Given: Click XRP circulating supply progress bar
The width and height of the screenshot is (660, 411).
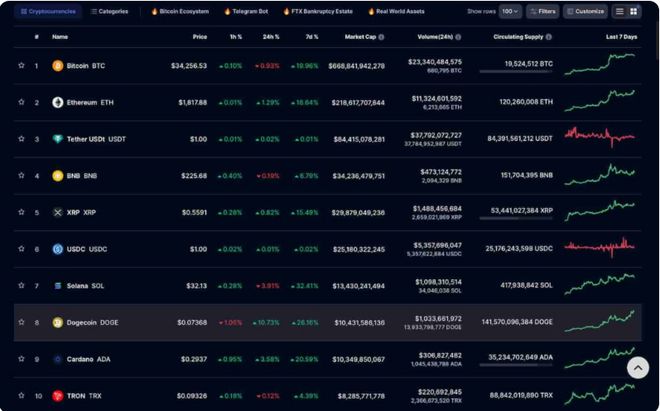Looking at the screenshot, I should tap(516, 218).
